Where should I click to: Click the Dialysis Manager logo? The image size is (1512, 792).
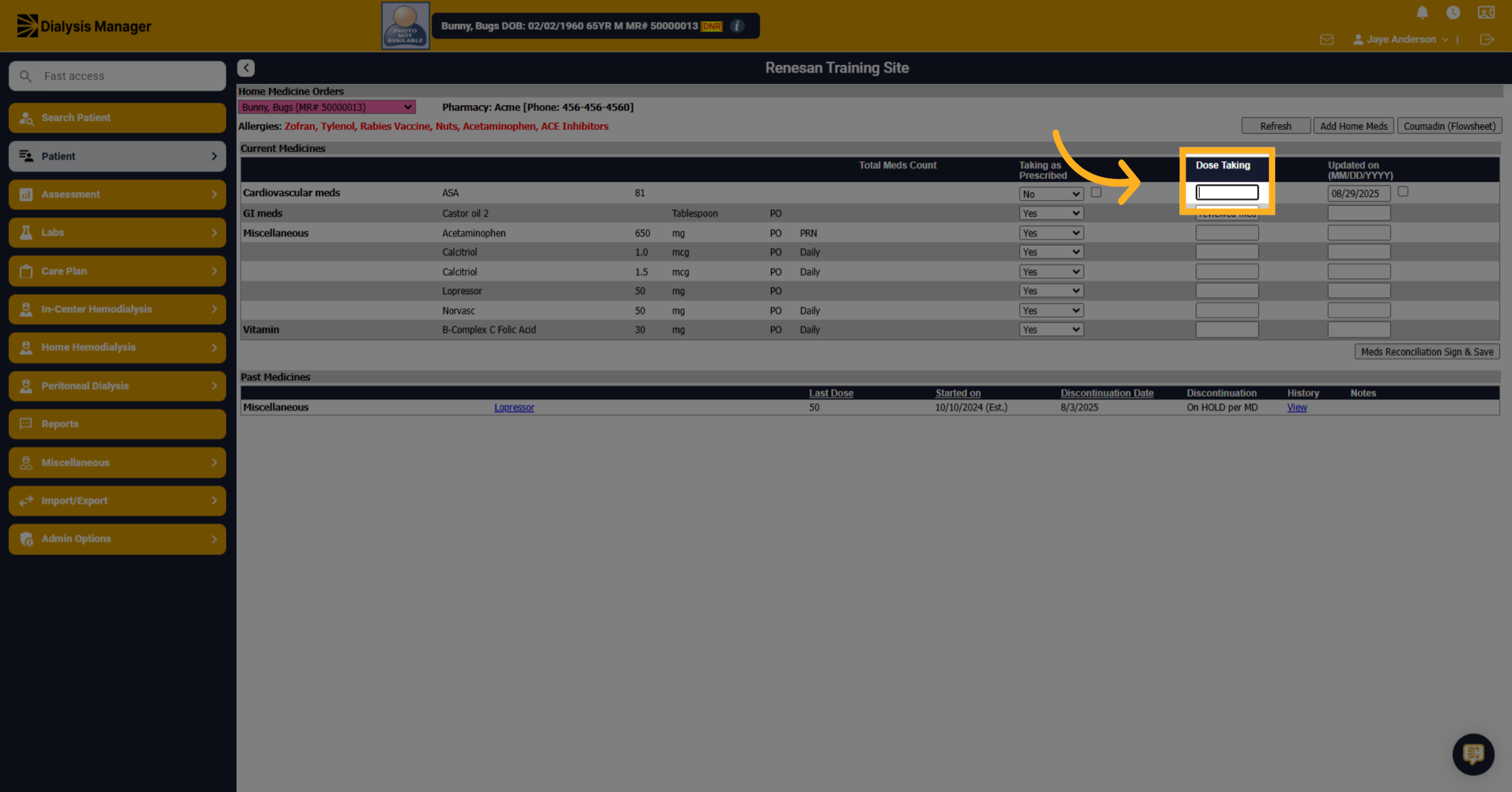(x=84, y=26)
